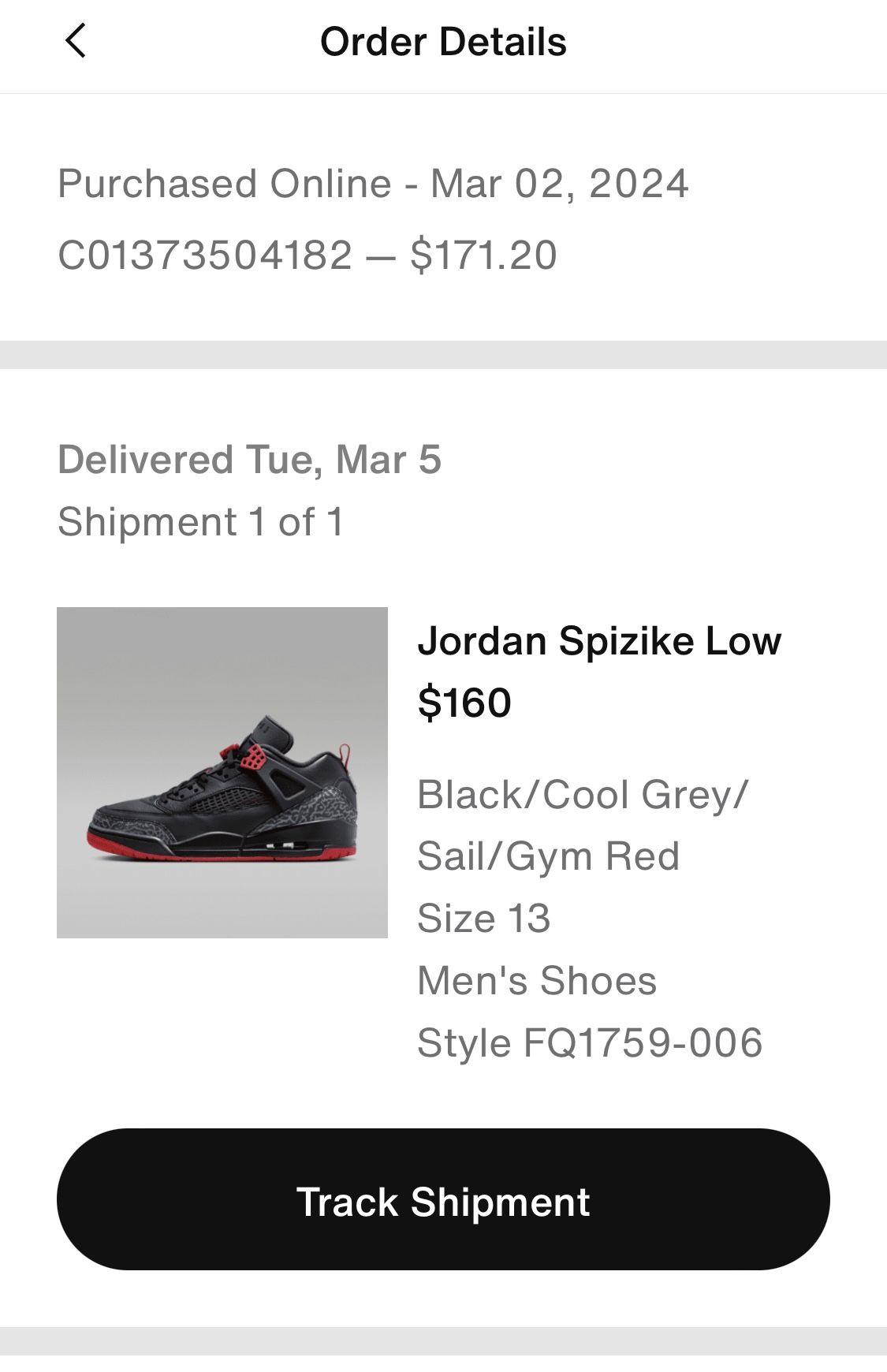Tap the Purchased Online date line
Image resolution: width=887 pixels, height=1372 pixels.
point(373,184)
